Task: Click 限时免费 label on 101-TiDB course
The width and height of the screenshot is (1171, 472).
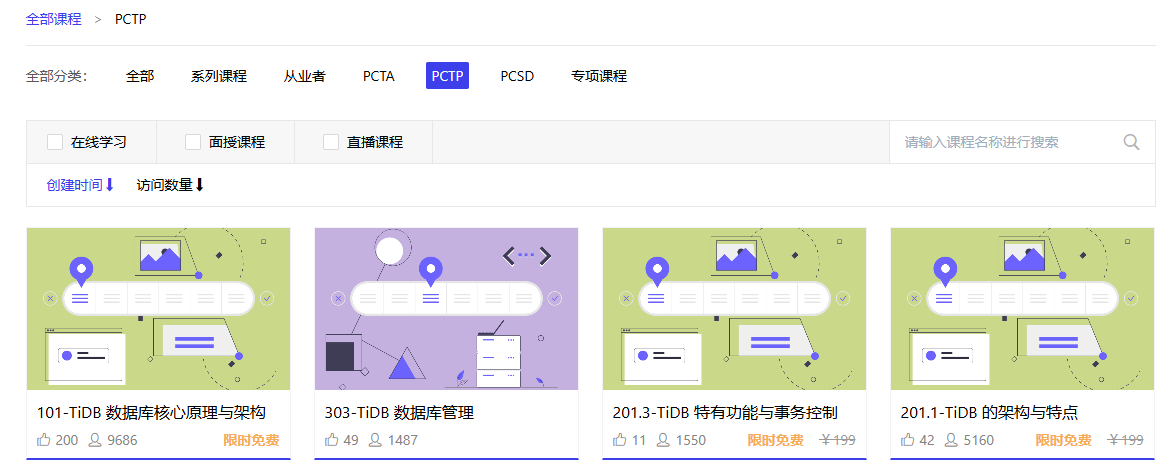Action: pos(252,441)
